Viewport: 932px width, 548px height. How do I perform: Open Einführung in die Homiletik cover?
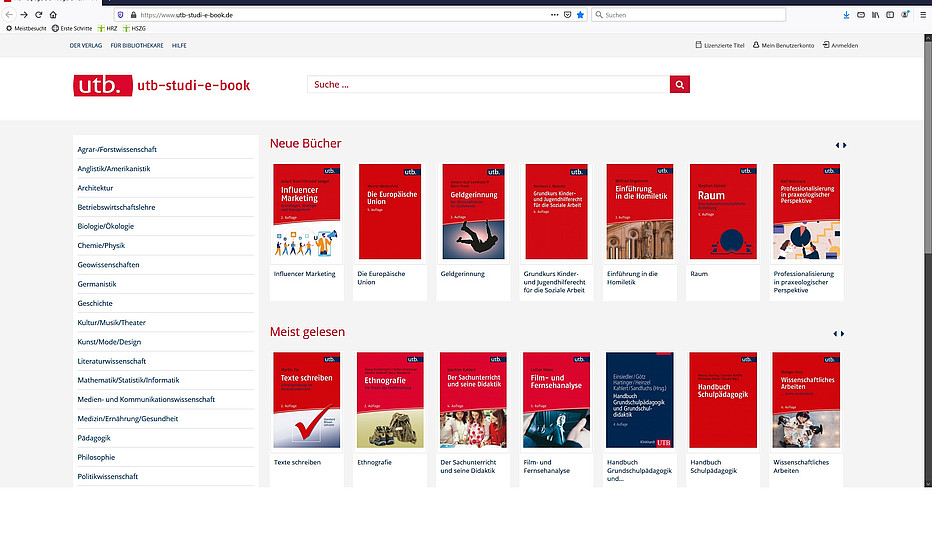pyautogui.click(x=640, y=212)
